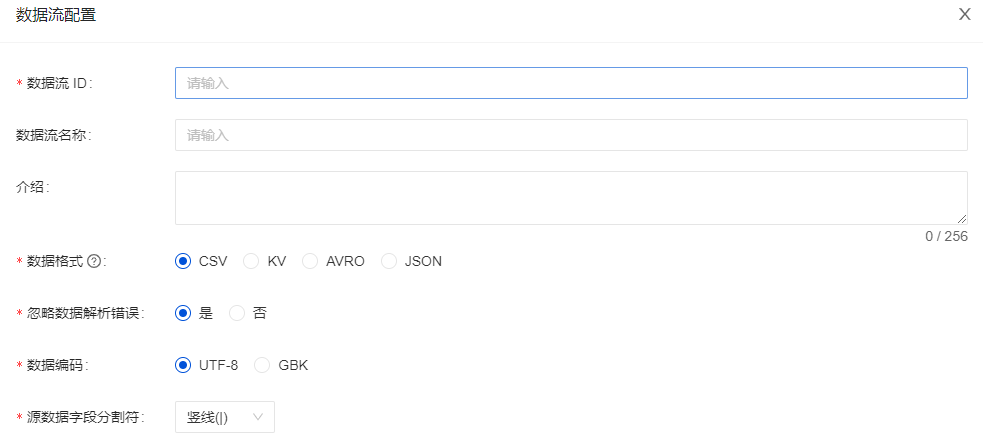Screen dimensions: 983x442
Task: Switch data encoding to GBK
Action: pos(262,365)
